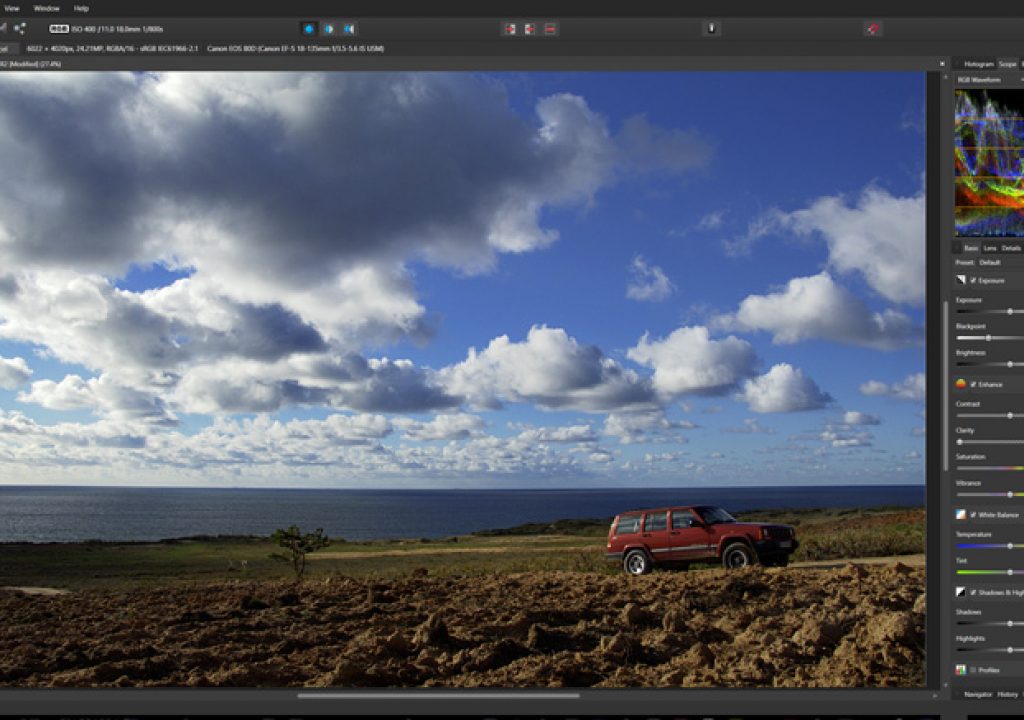
Task: Uncheck the Enhance checkbox
Action: pyautogui.click(x=973, y=384)
